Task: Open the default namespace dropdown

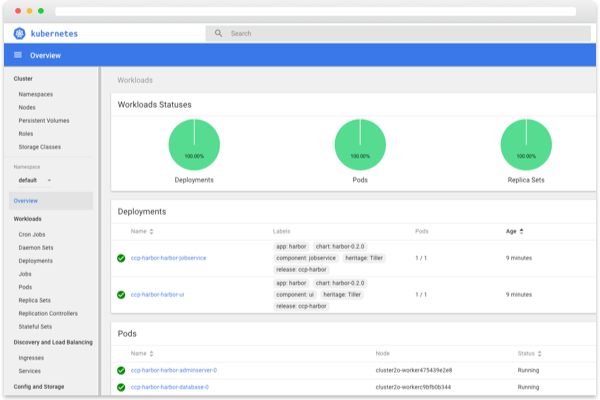Action: click(x=34, y=180)
